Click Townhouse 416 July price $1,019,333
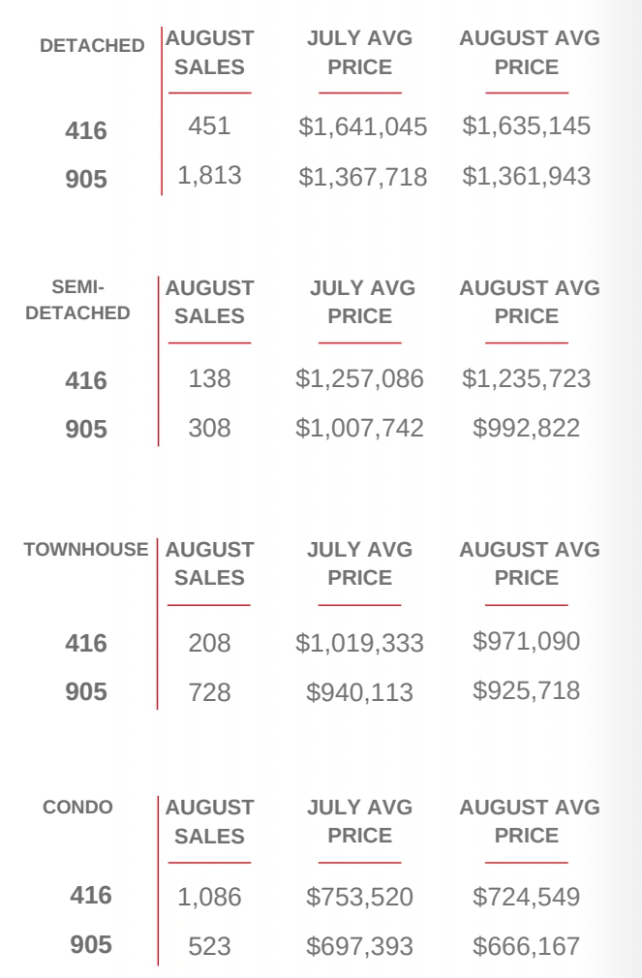 pyautogui.click(x=359, y=643)
